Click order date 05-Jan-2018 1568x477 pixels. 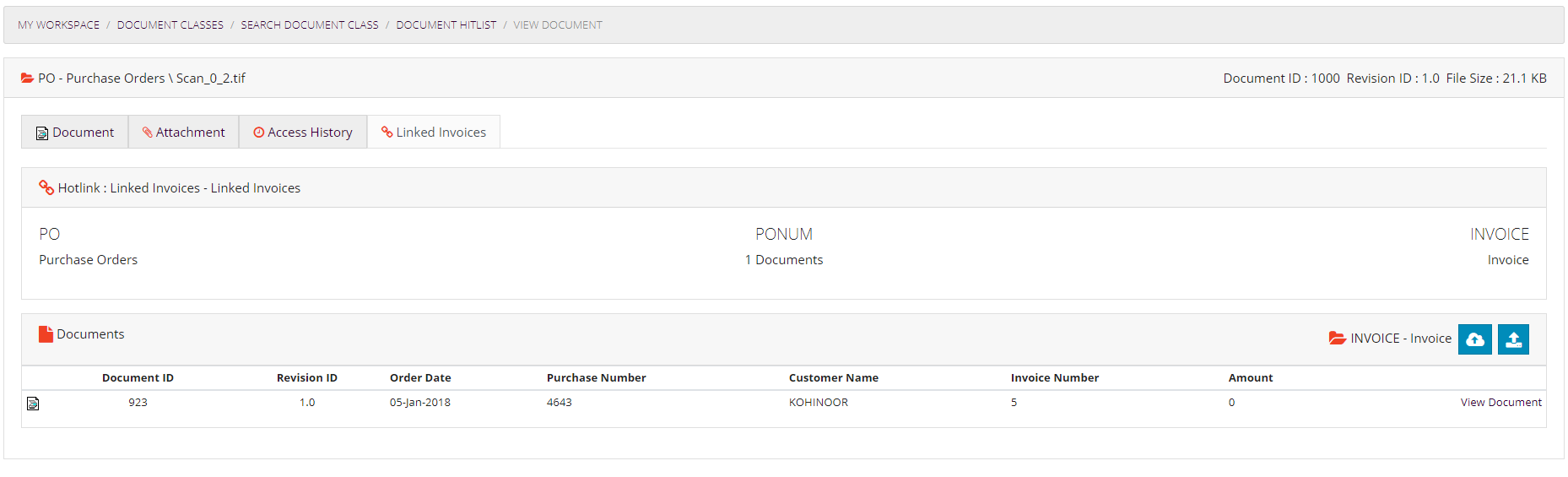click(x=419, y=403)
